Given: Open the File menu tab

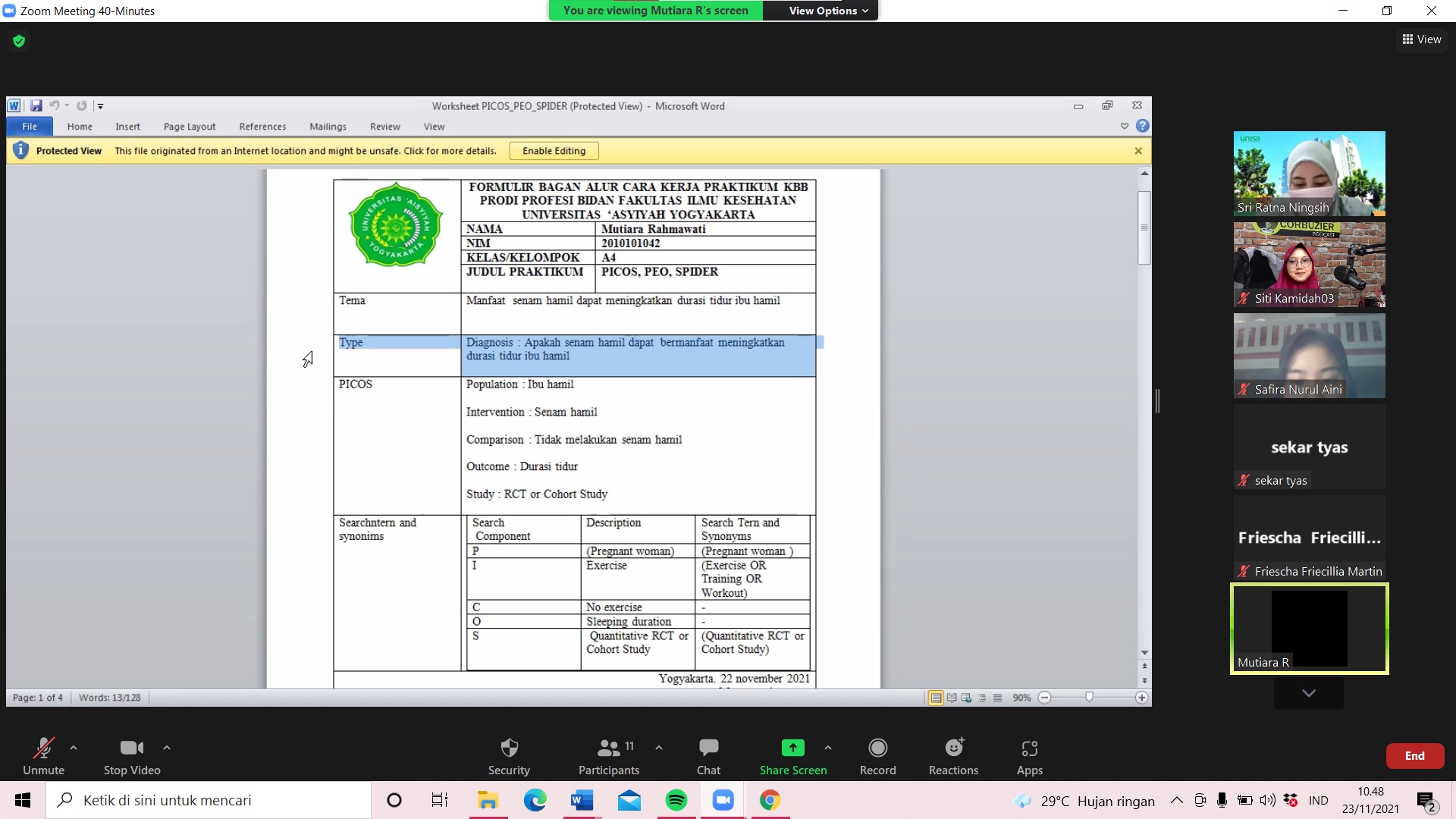Looking at the screenshot, I should (x=29, y=126).
